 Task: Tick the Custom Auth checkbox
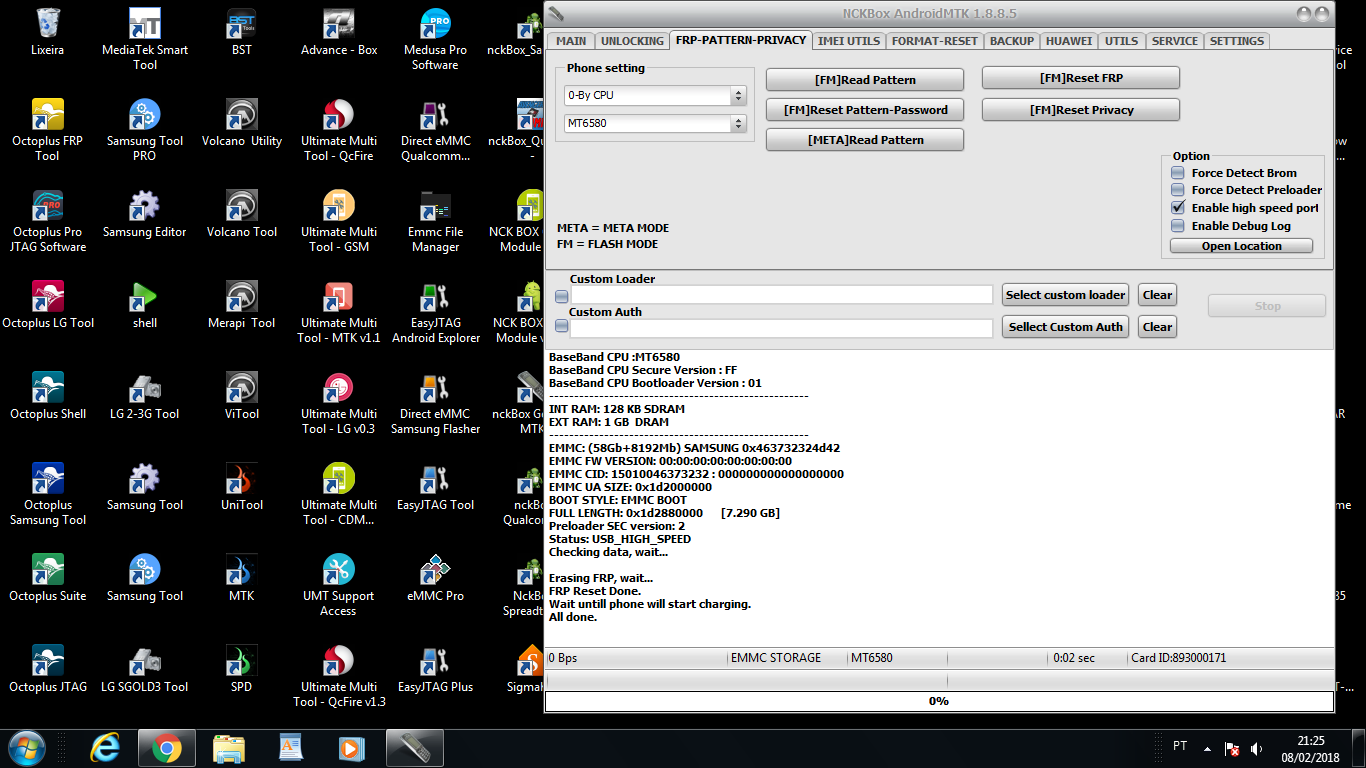(x=562, y=326)
